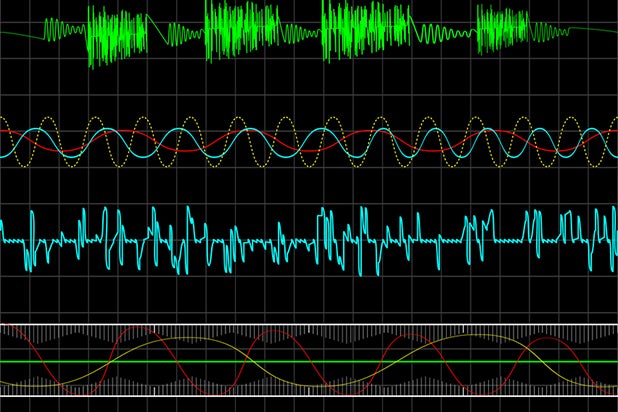Click the second red peak in bottom panel
This screenshot has height=412, width=618.
(273, 331)
